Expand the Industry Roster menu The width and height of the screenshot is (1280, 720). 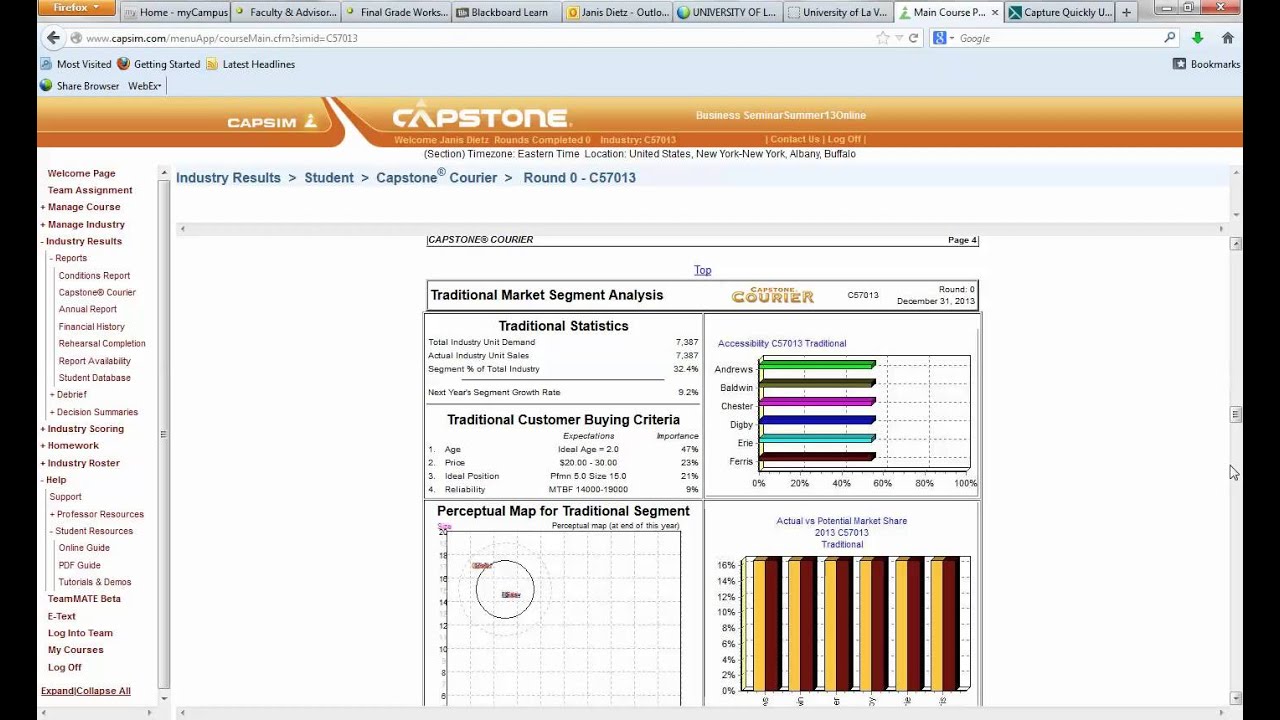coord(80,463)
